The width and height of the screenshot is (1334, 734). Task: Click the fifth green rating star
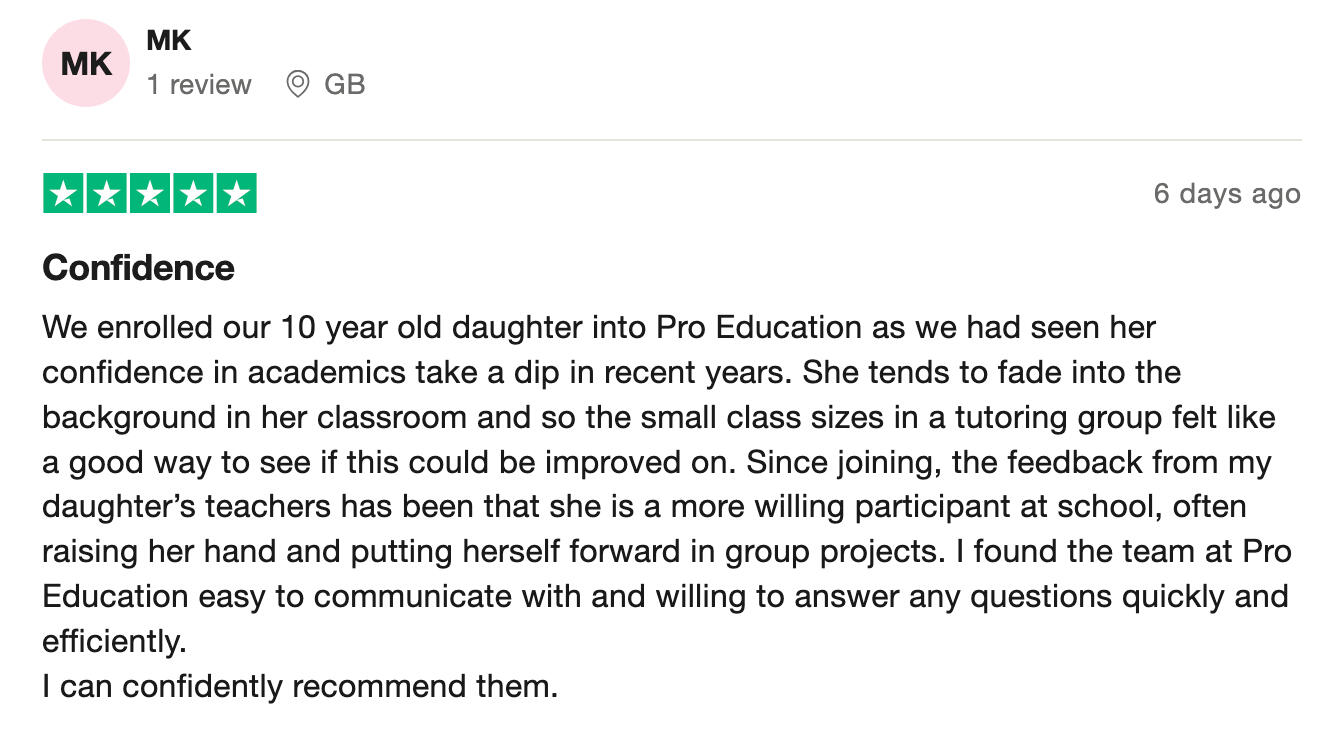tap(236, 193)
